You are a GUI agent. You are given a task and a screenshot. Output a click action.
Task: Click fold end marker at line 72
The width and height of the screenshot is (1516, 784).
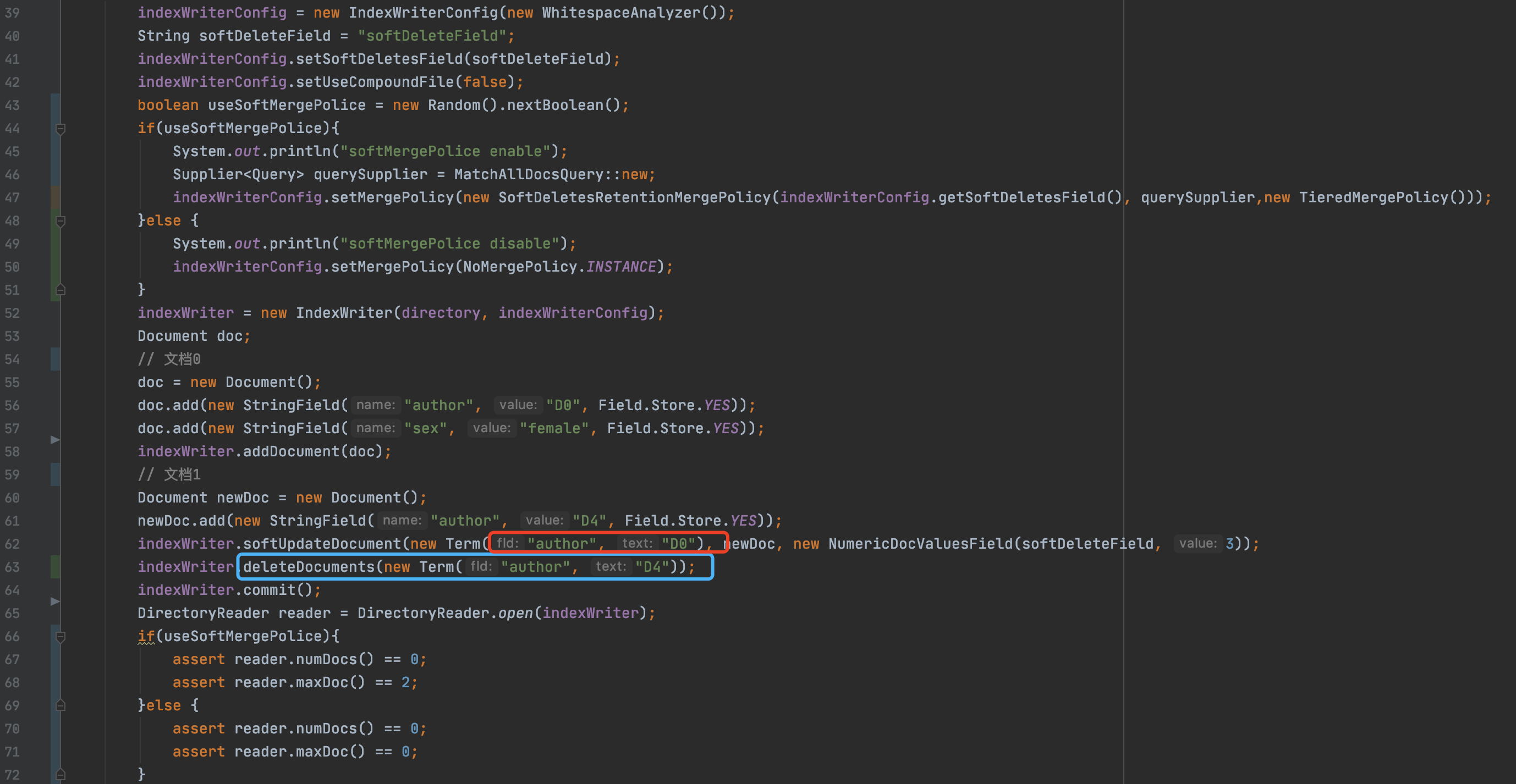click(x=60, y=775)
